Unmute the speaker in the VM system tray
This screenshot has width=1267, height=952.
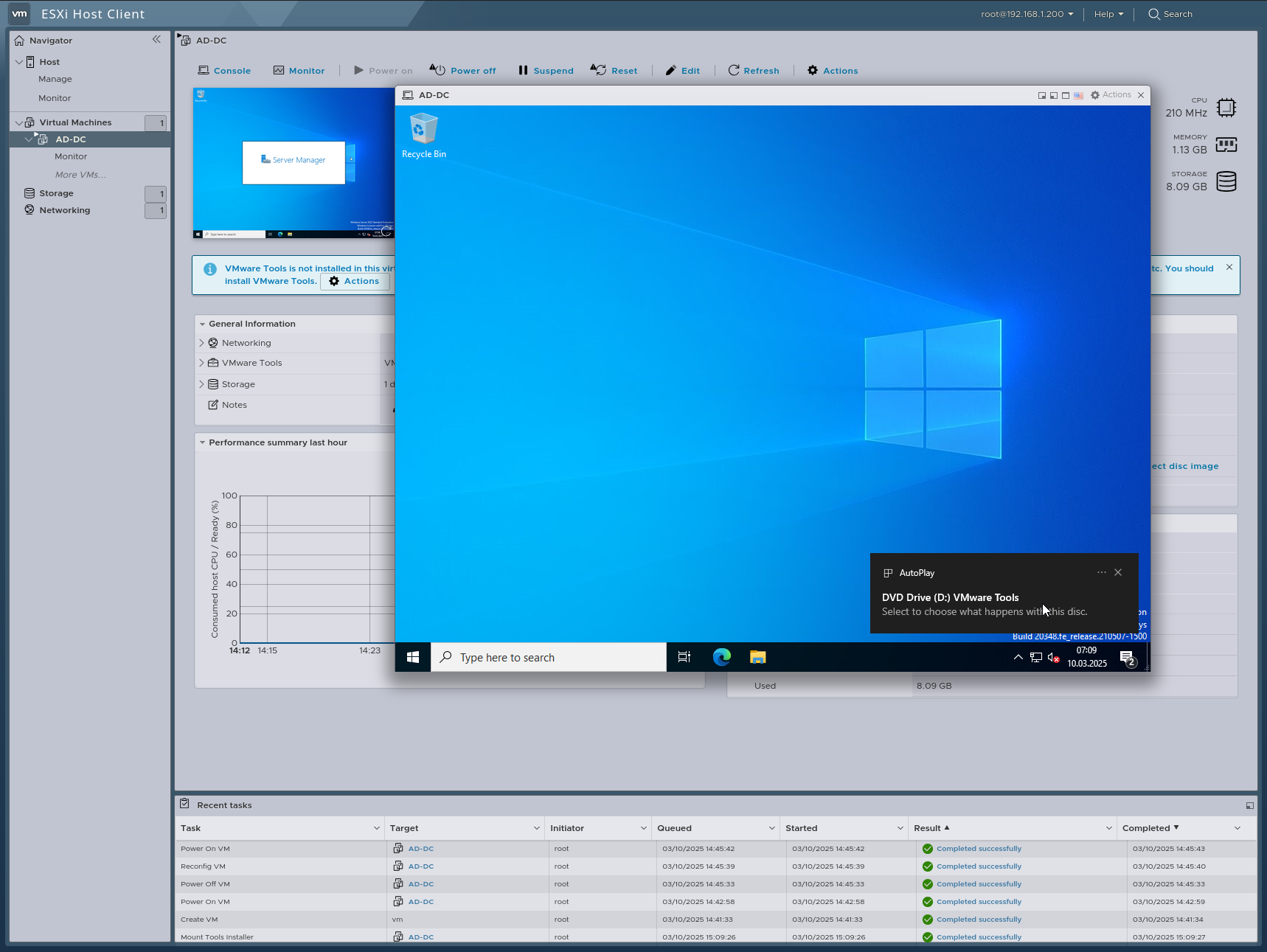1053,657
